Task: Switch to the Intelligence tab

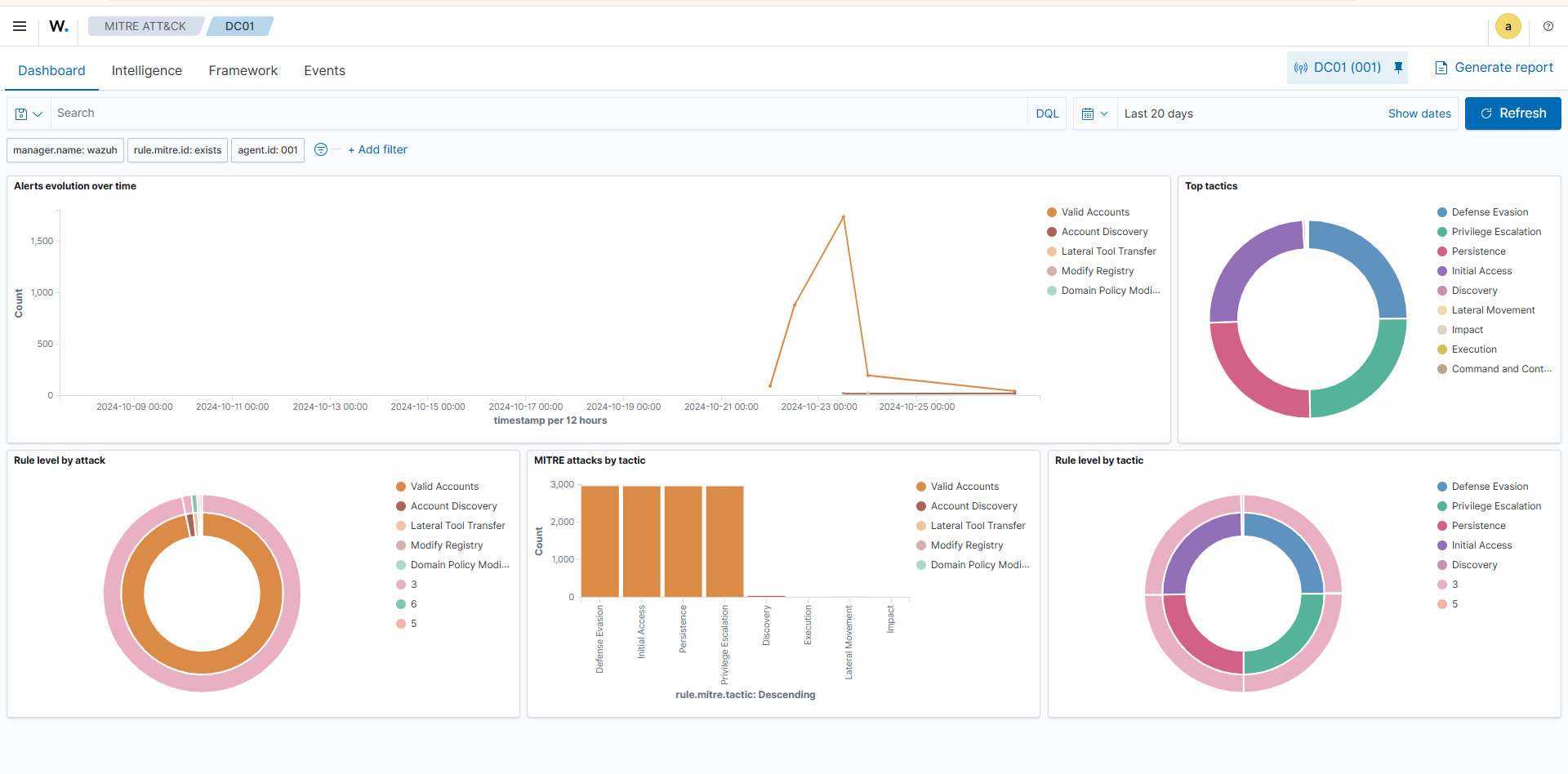Action: [146, 70]
